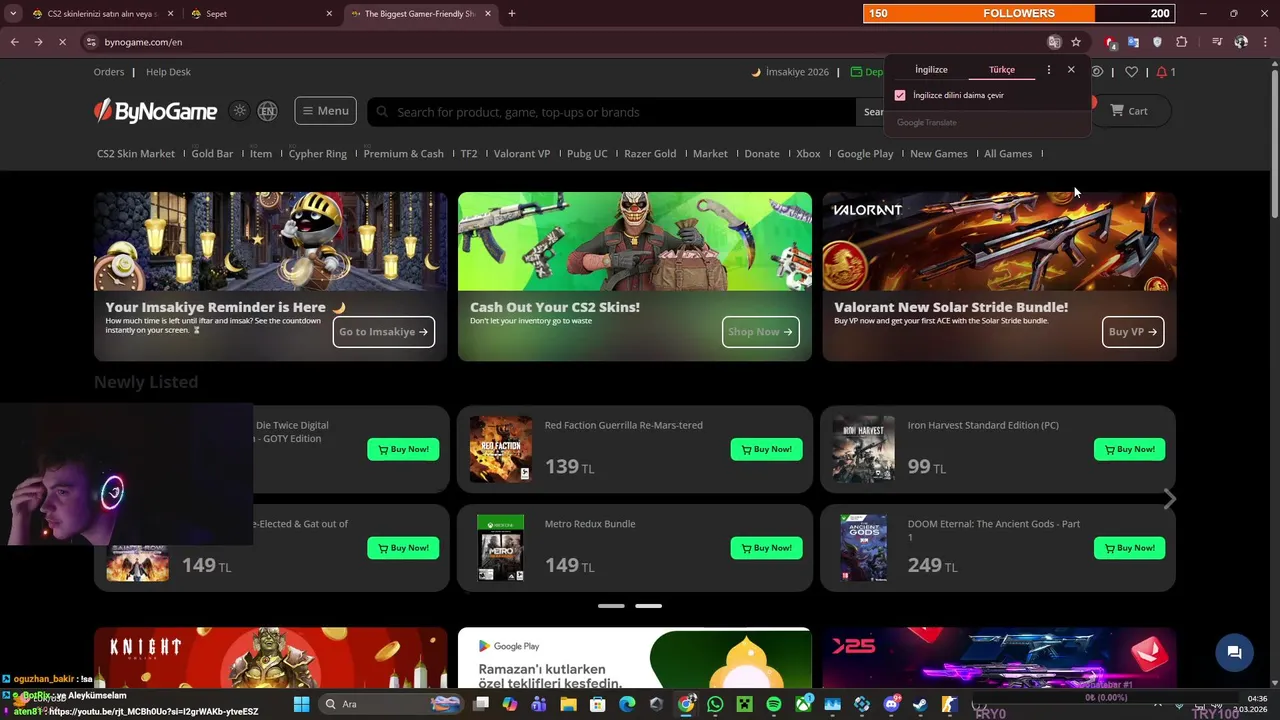
Task: Uncheck 'İngilizce dilini daima çevir' checkbox
Action: [x=900, y=95]
